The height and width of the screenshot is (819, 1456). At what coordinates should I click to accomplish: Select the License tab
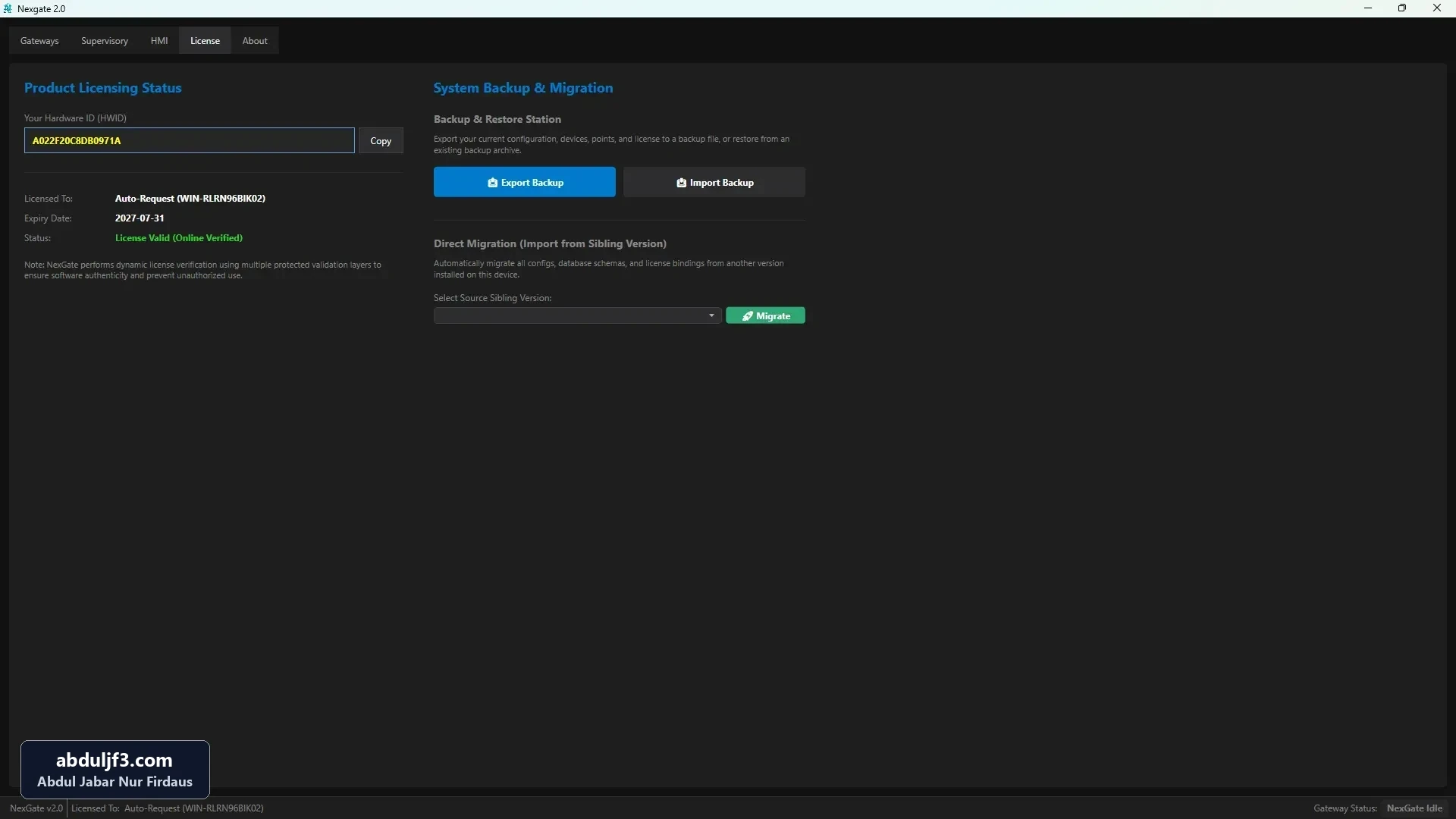tap(205, 41)
